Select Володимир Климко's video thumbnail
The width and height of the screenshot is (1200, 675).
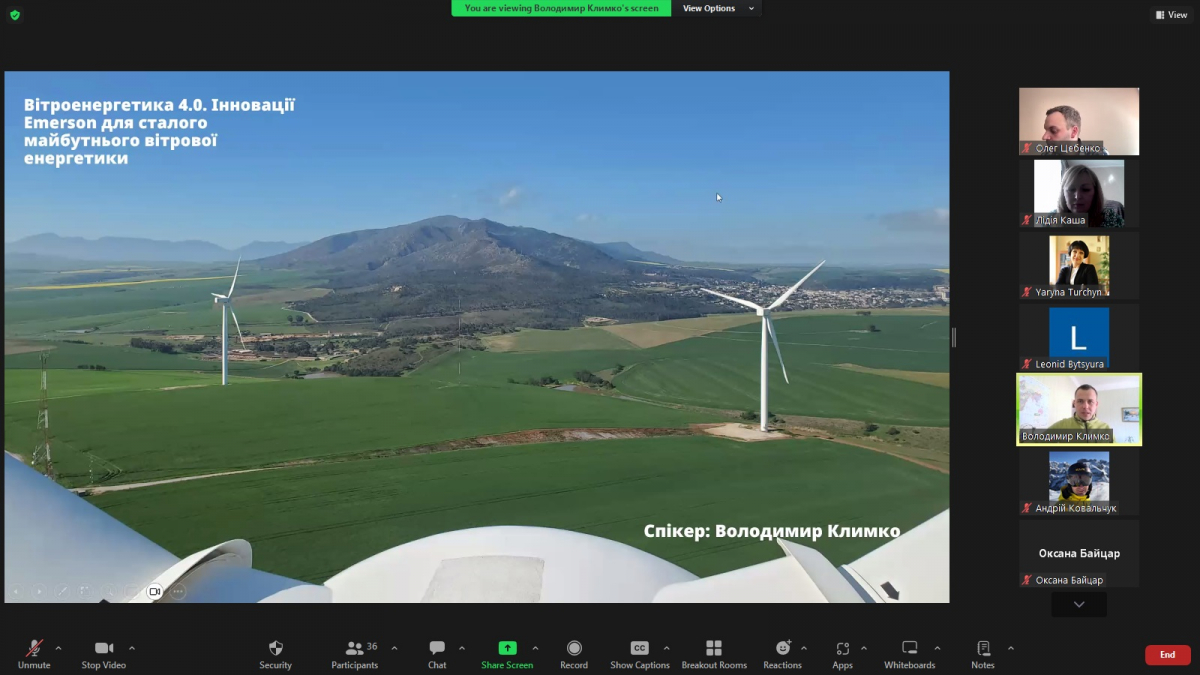point(1079,409)
